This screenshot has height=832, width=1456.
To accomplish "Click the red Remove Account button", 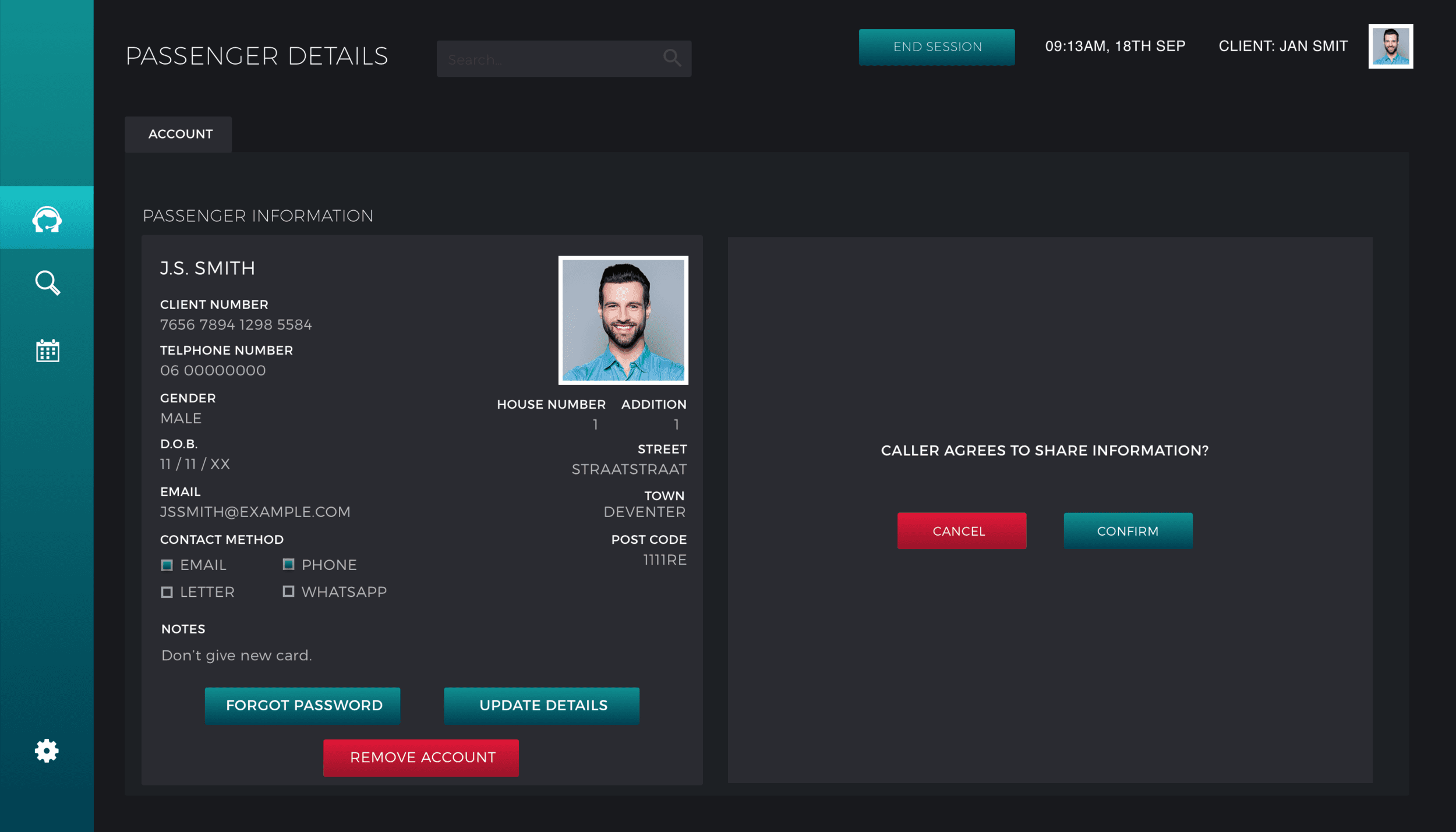I will [x=420, y=757].
